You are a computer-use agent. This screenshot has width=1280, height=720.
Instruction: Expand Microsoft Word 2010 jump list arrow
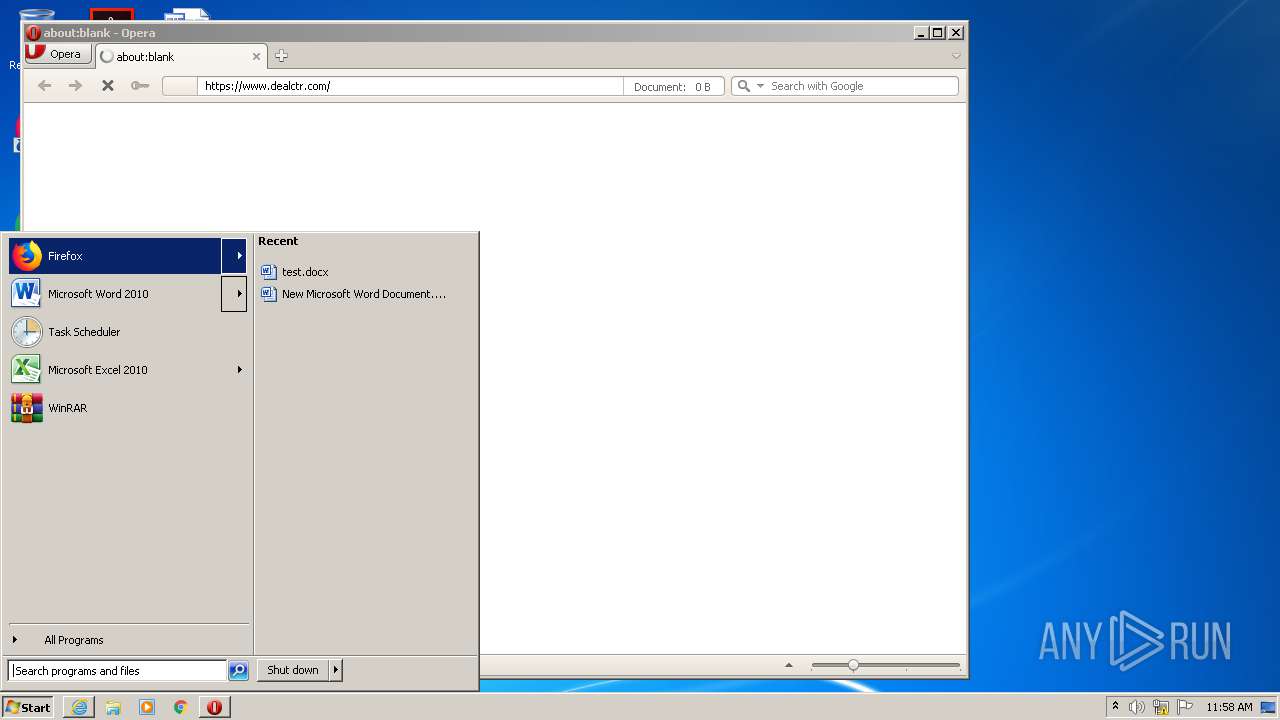coord(234,294)
